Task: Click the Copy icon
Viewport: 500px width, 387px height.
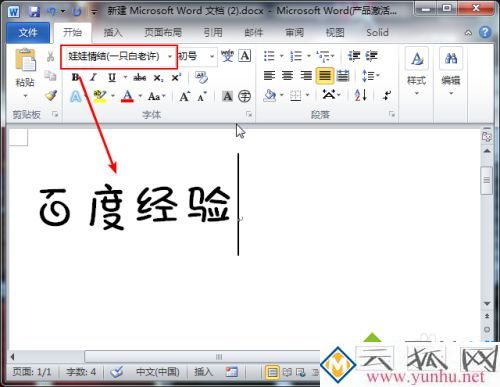Action: pyautogui.click(x=51, y=76)
